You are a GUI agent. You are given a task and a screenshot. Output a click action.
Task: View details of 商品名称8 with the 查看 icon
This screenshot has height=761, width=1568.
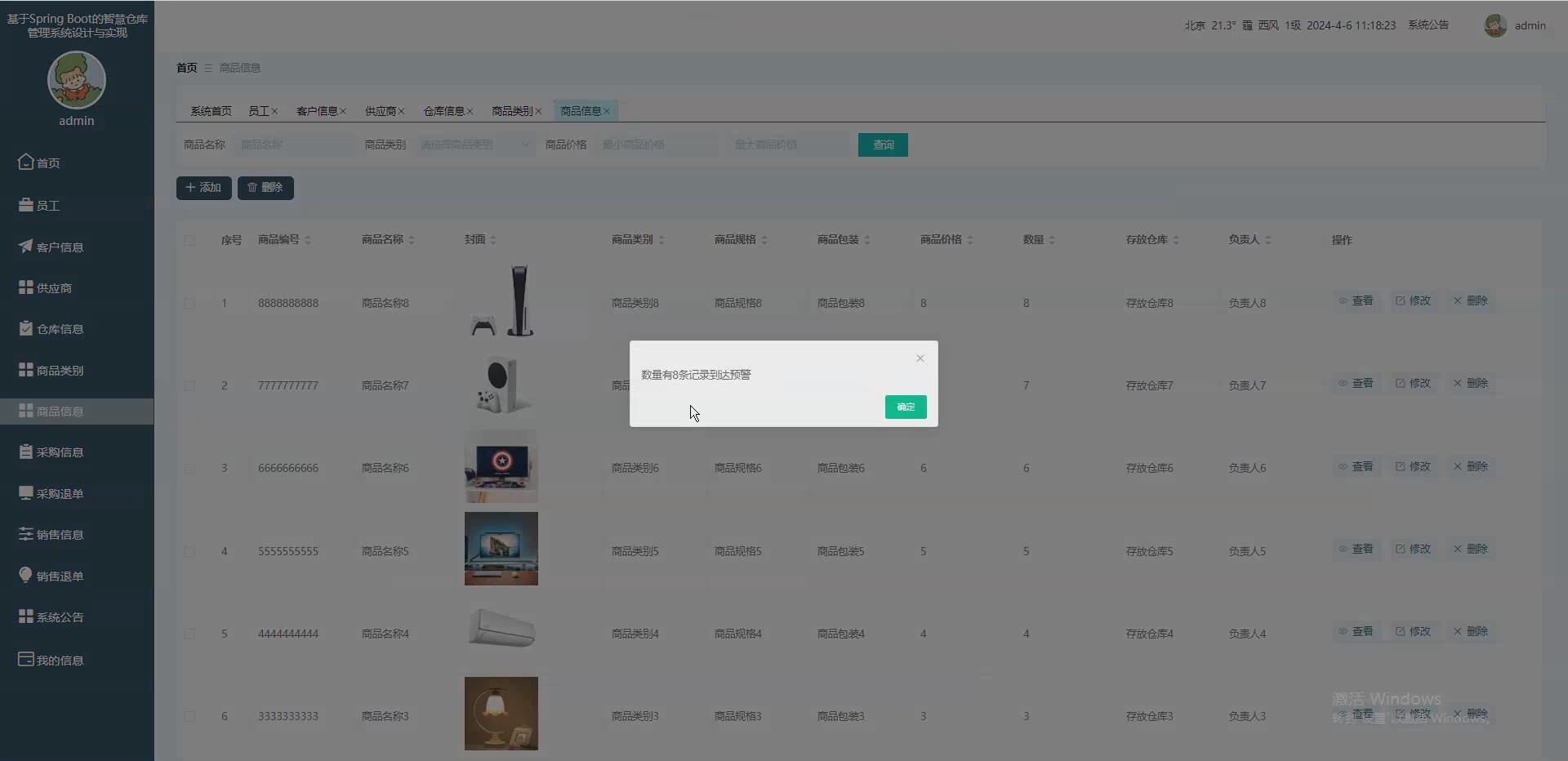pos(1355,300)
